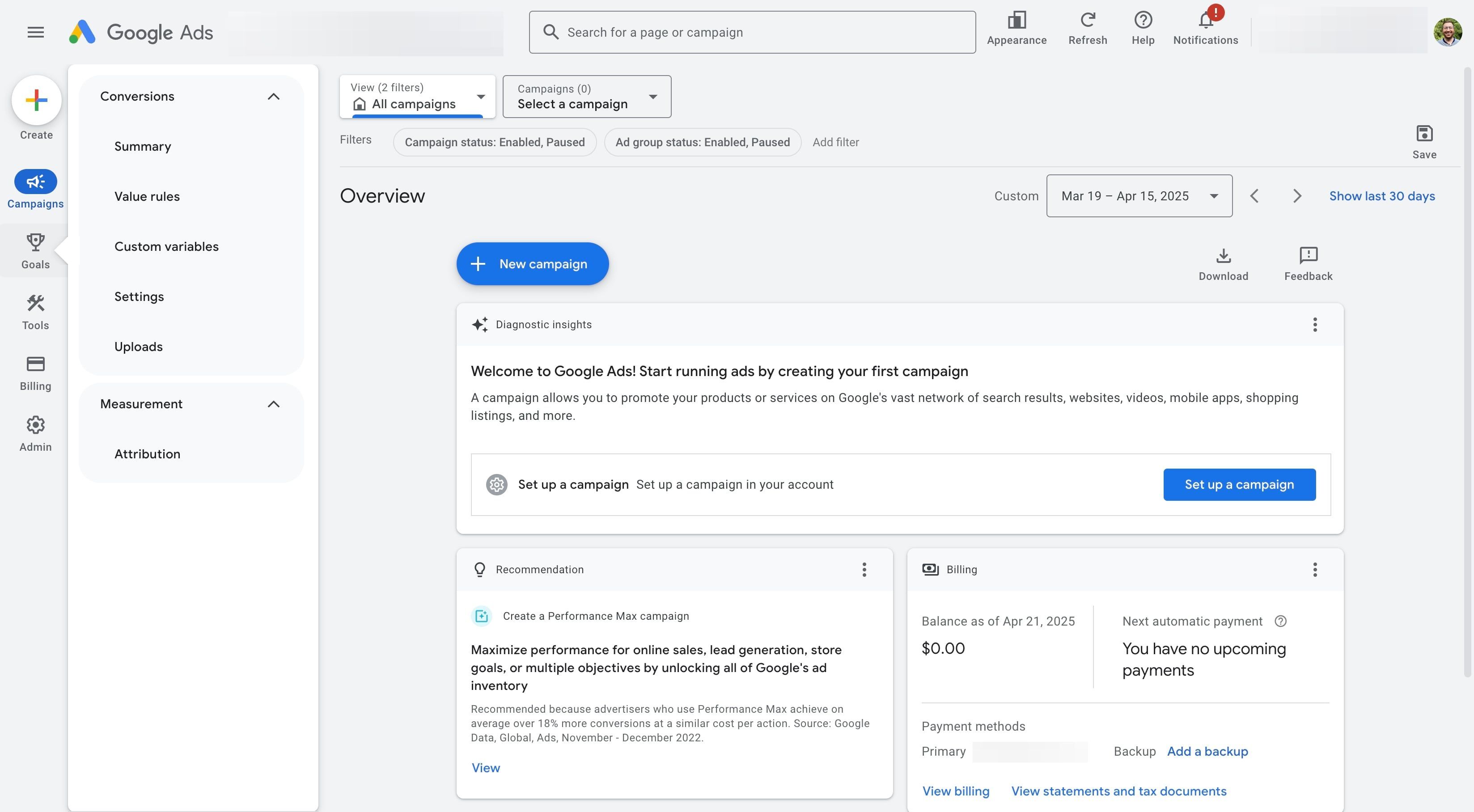1474x812 pixels.
Task: Open the hamburger main menu
Action: tap(35, 32)
